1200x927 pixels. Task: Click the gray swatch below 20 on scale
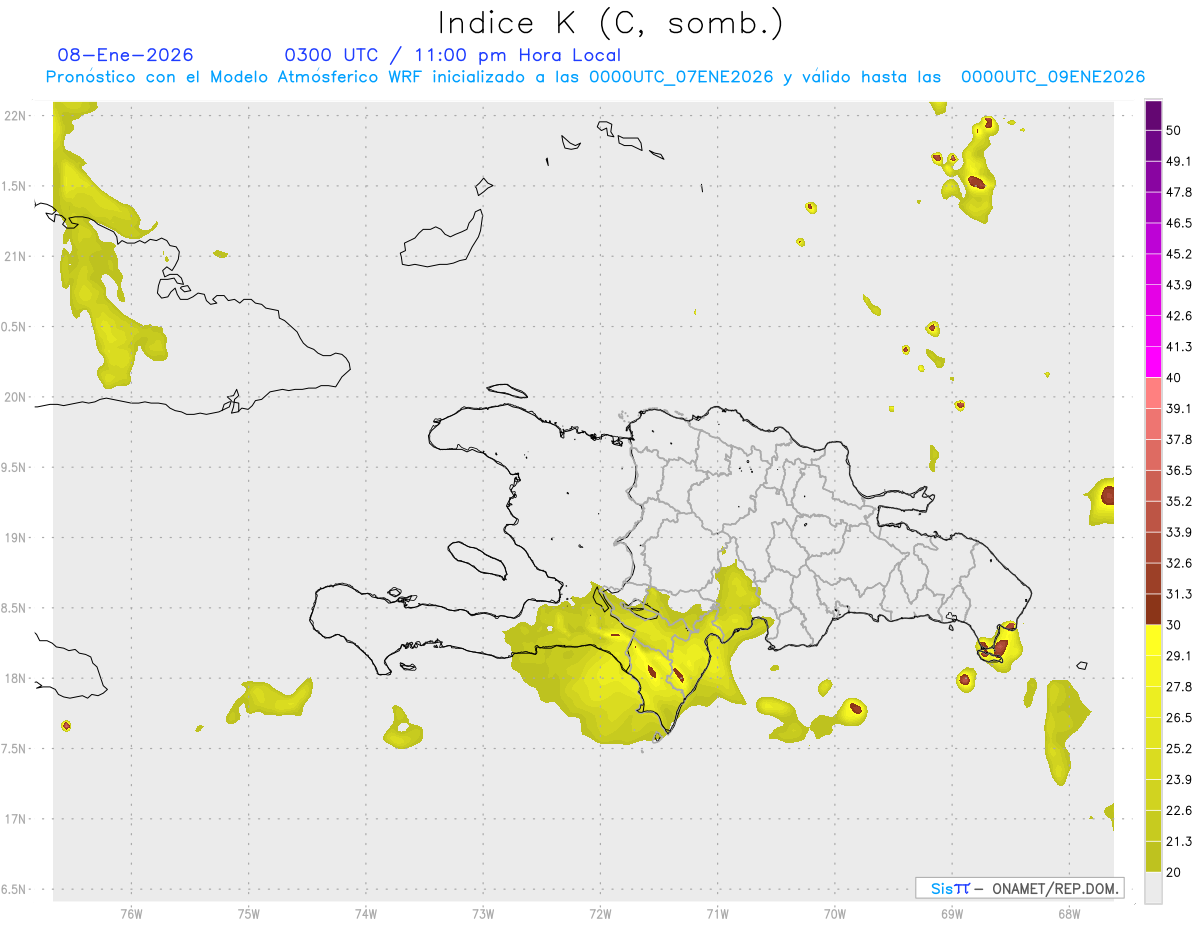[1153, 887]
